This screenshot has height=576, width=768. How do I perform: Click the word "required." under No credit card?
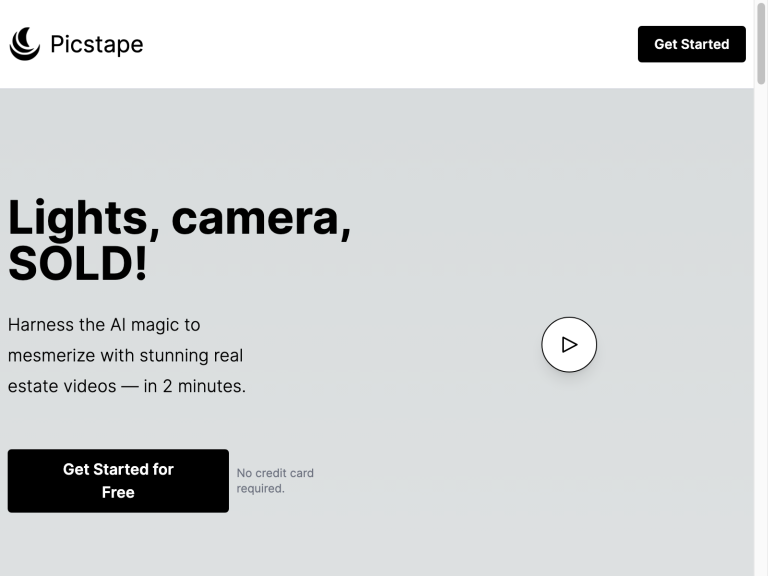coord(260,489)
